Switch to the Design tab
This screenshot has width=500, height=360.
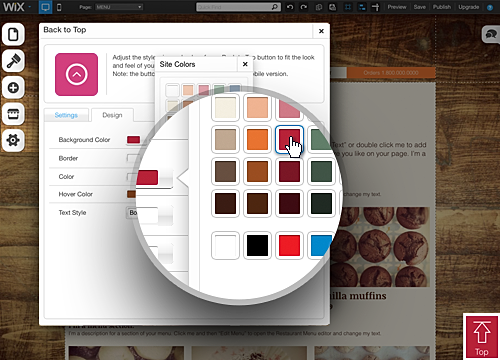pos(112,115)
